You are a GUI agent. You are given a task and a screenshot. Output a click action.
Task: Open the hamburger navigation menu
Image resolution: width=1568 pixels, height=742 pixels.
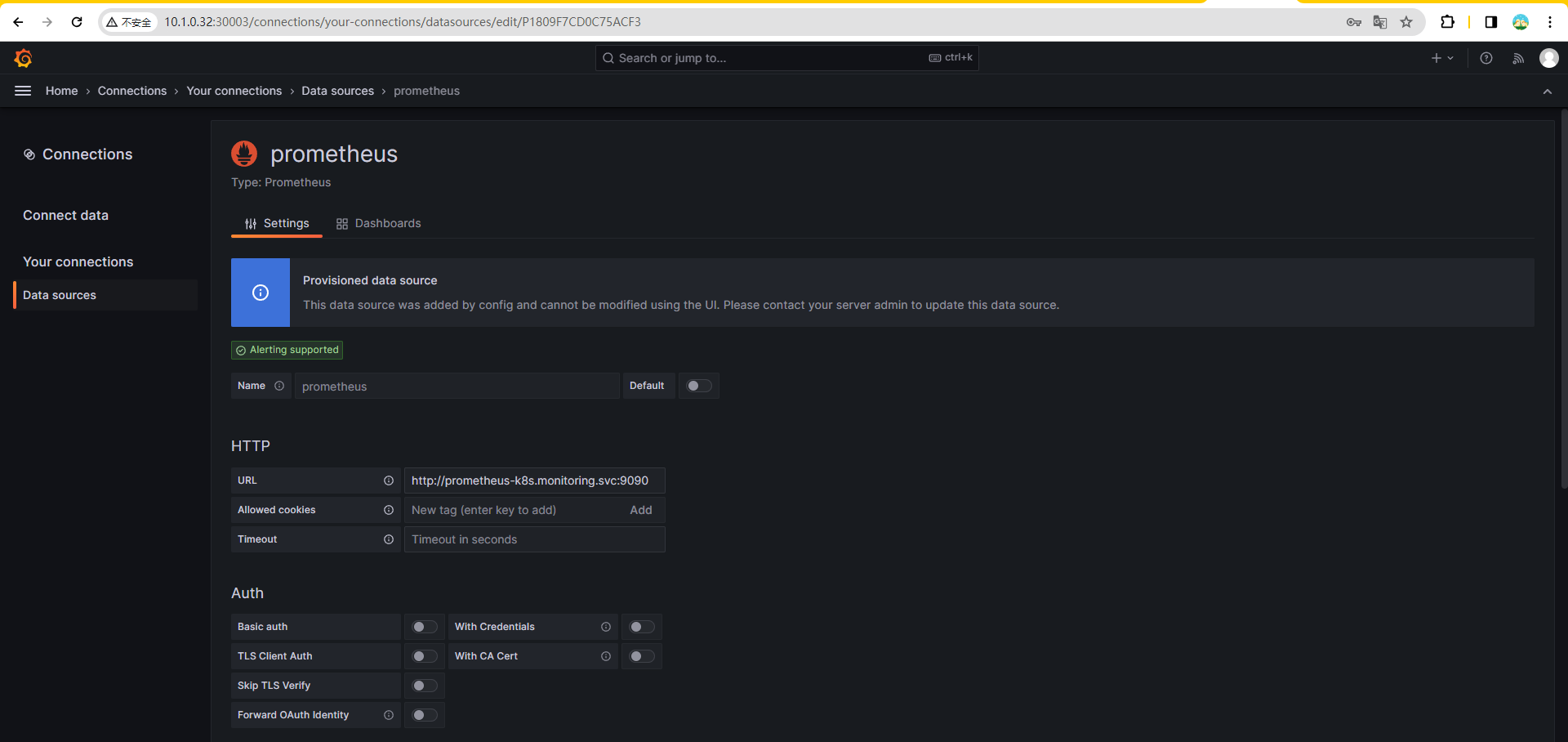click(23, 91)
